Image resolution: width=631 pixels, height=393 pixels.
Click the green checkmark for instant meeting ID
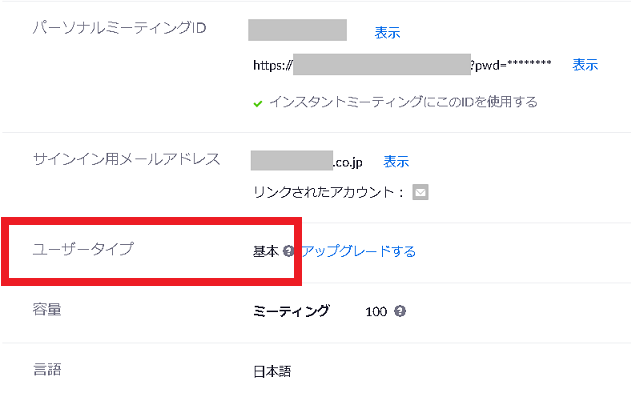(258, 104)
